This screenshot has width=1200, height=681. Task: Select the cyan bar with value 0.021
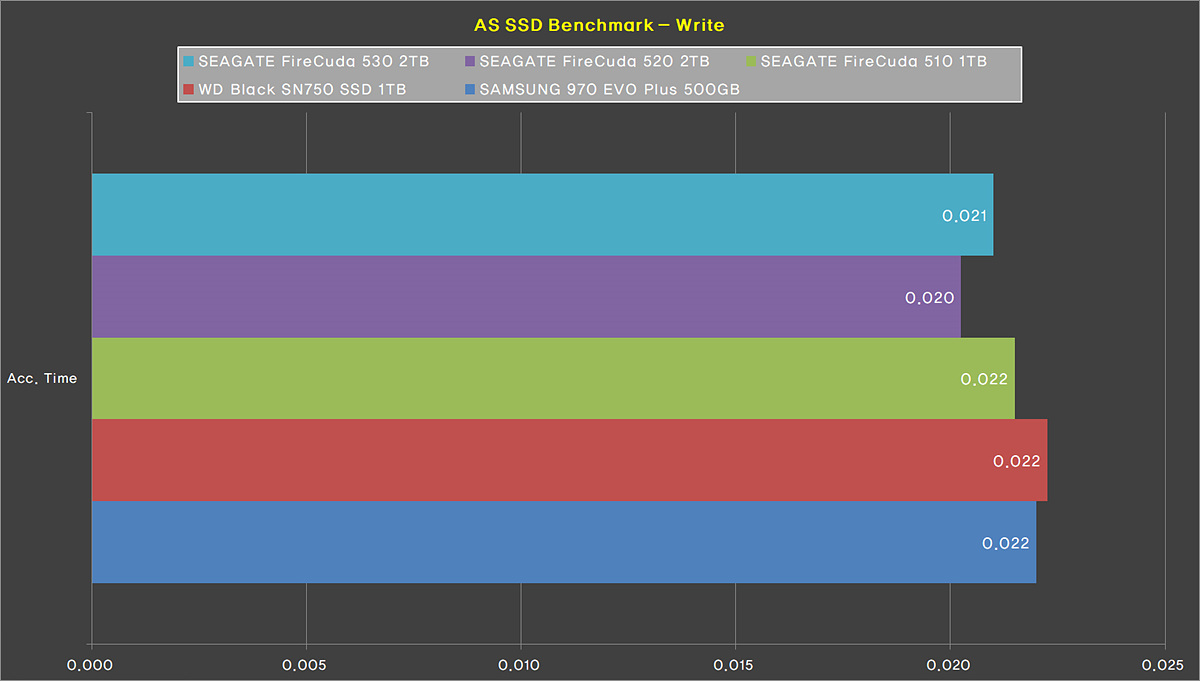point(542,215)
